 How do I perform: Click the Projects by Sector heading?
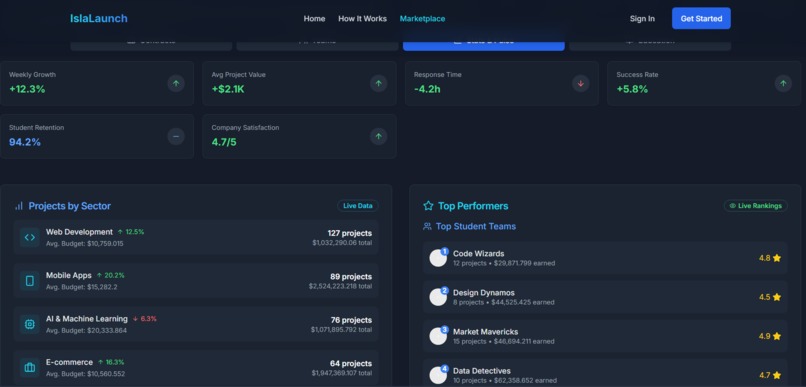(x=69, y=206)
